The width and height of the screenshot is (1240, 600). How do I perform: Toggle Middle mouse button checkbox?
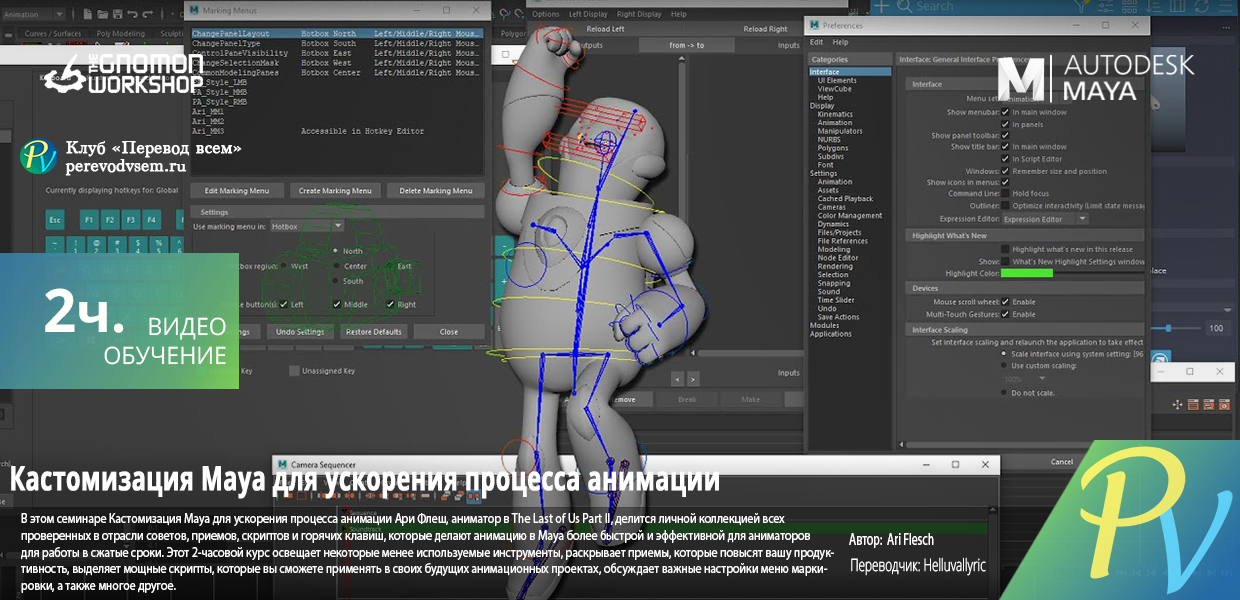pos(335,304)
